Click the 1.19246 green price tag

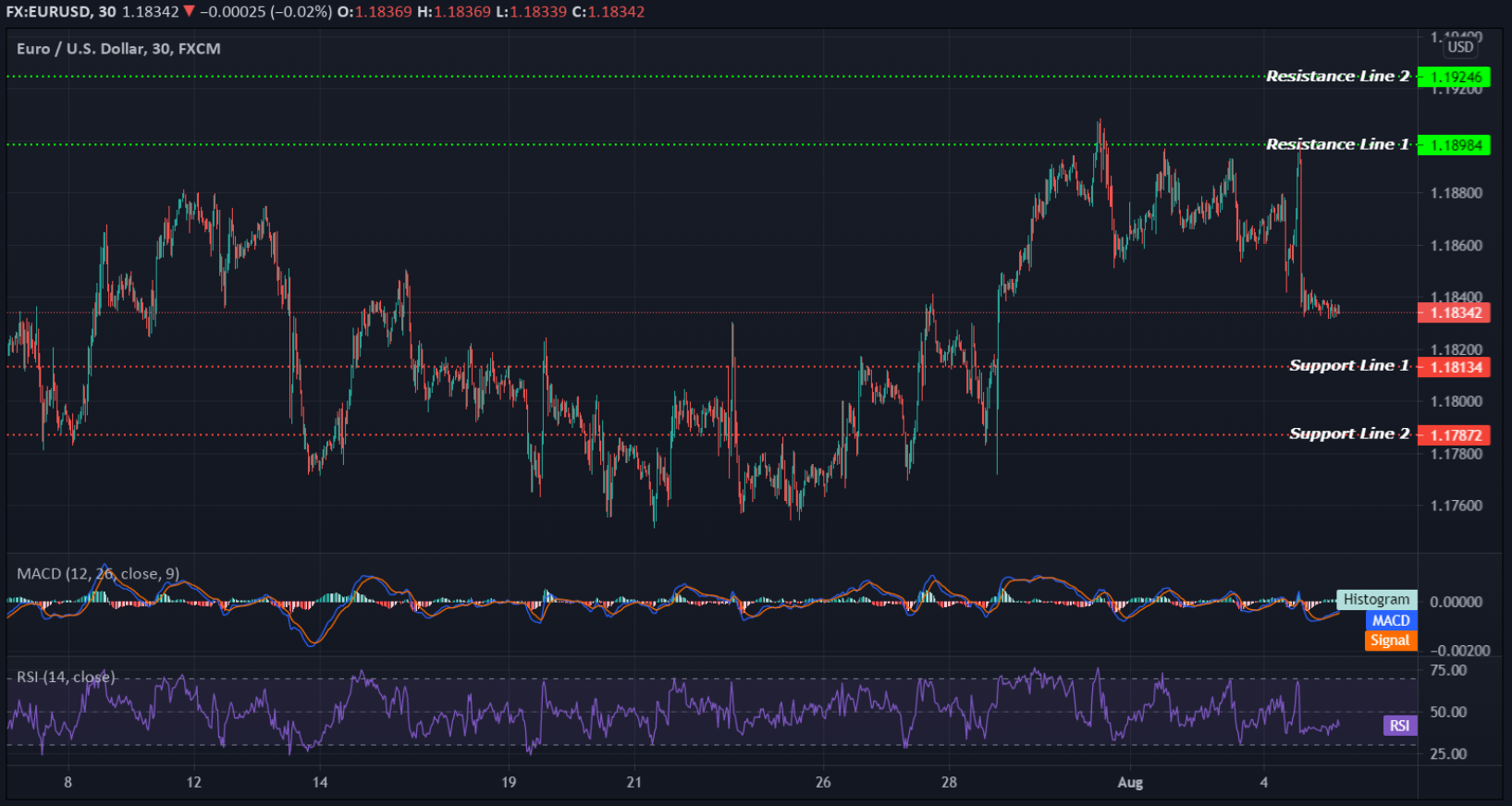(1455, 77)
